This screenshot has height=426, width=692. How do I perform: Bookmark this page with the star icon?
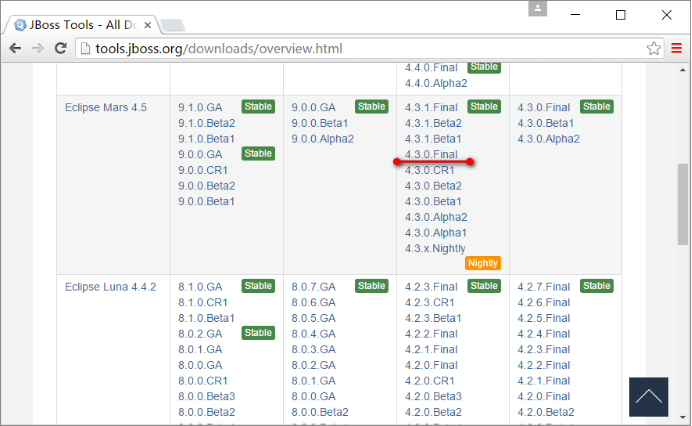point(654,48)
